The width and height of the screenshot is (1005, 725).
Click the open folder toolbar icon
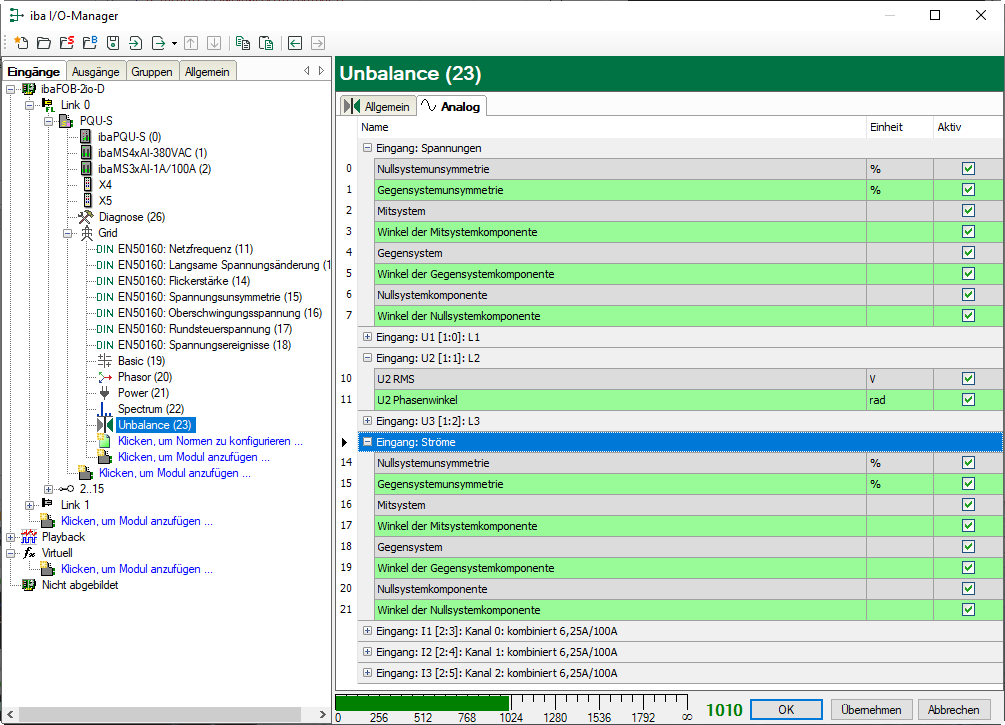43,43
